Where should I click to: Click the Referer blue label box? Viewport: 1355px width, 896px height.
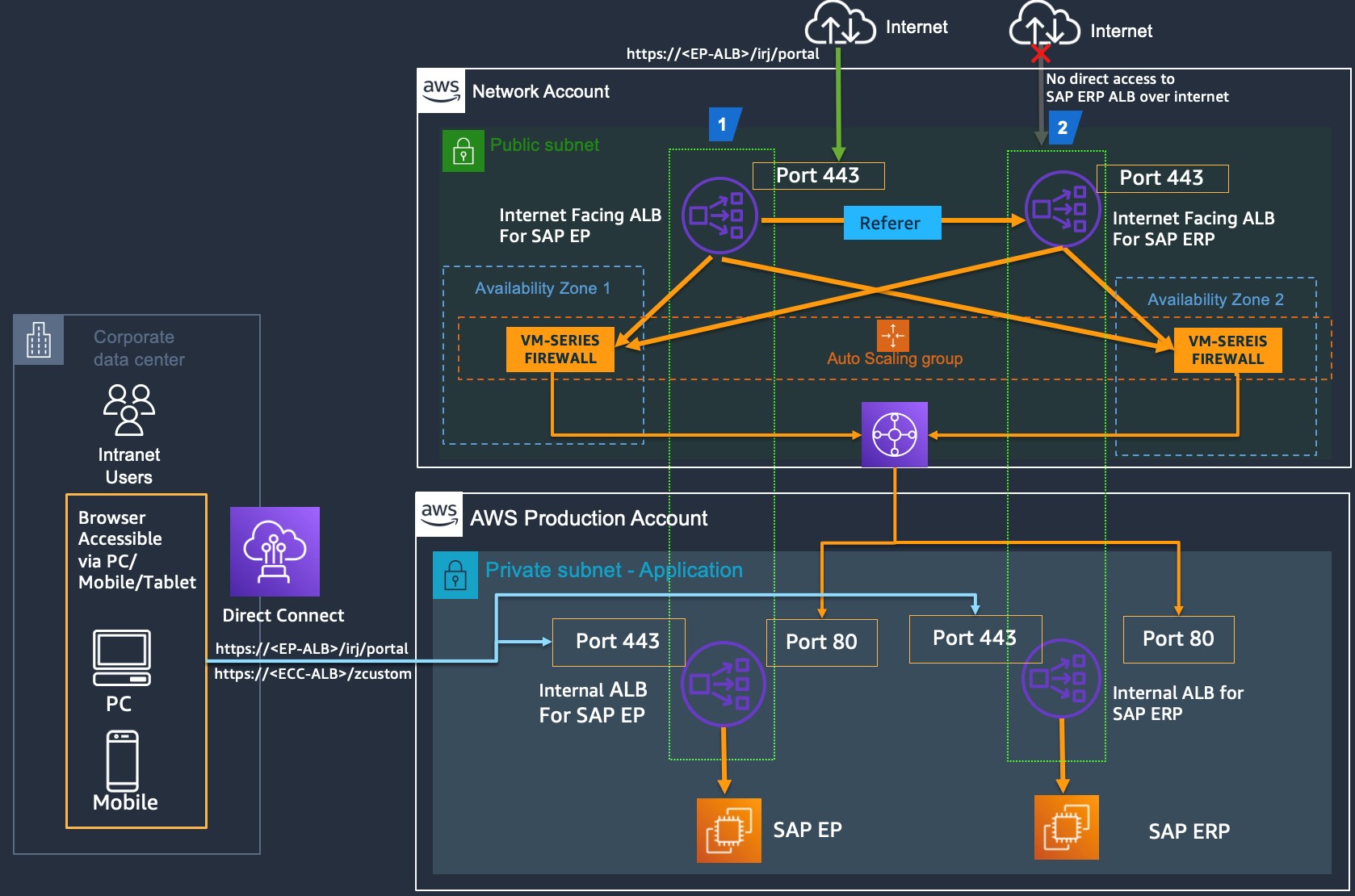(x=892, y=223)
